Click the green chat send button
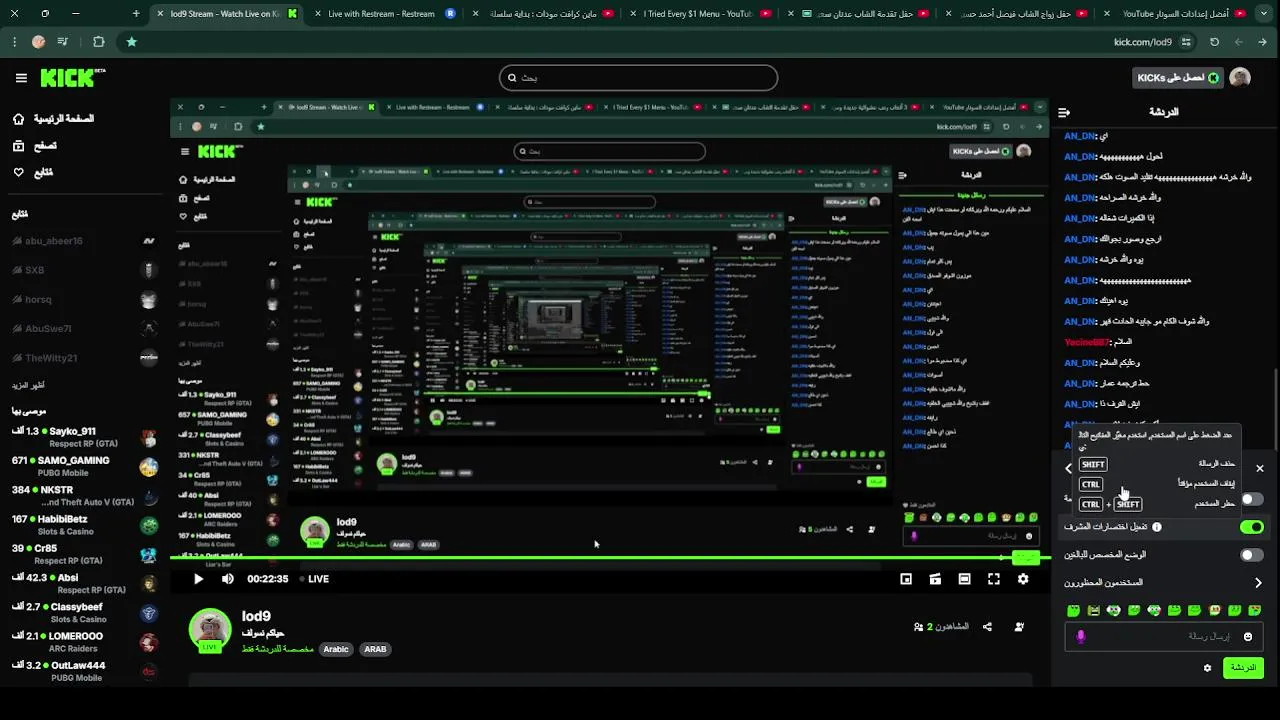This screenshot has height=720, width=1280. (x=1243, y=668)
